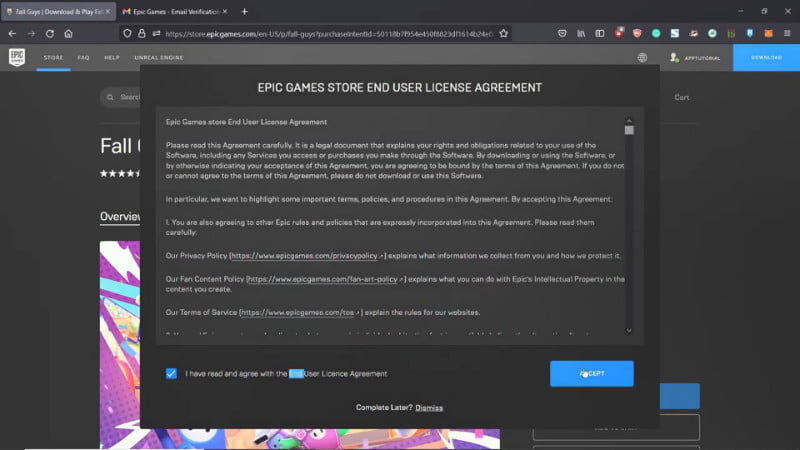
Task: Toggle the sidebar view icon
Action: coord(600,34)
